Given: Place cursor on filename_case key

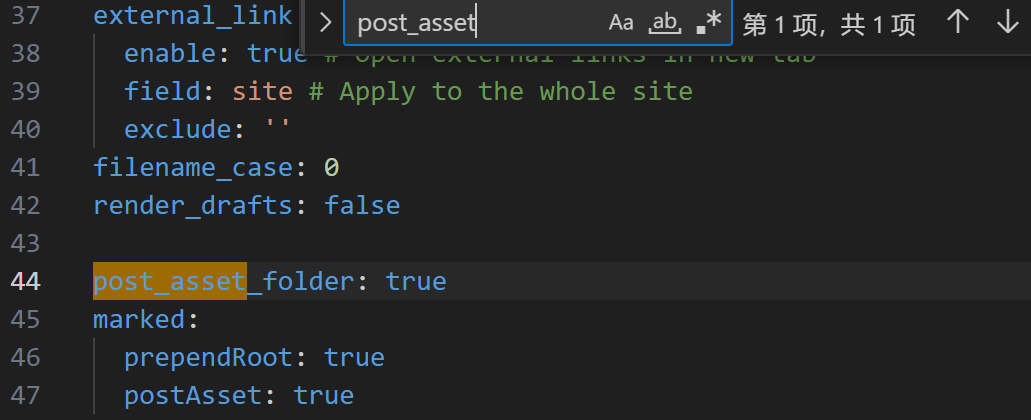Looking at the screenshot, I should (x=193, y=168).
